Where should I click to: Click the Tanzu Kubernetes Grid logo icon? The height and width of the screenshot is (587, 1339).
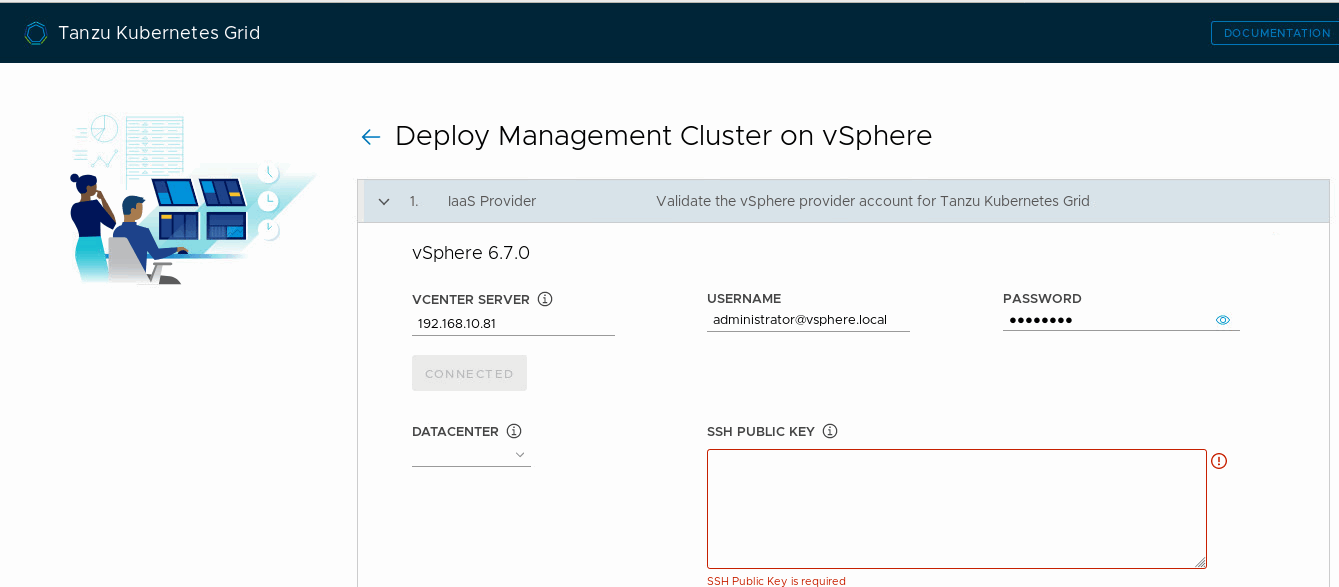tap(36, 33)
